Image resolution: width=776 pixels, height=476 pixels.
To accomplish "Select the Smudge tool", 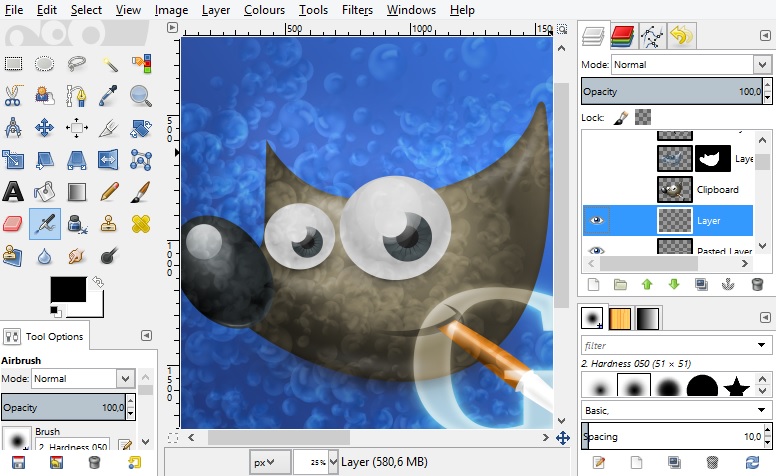I will [x=77, y=256].
